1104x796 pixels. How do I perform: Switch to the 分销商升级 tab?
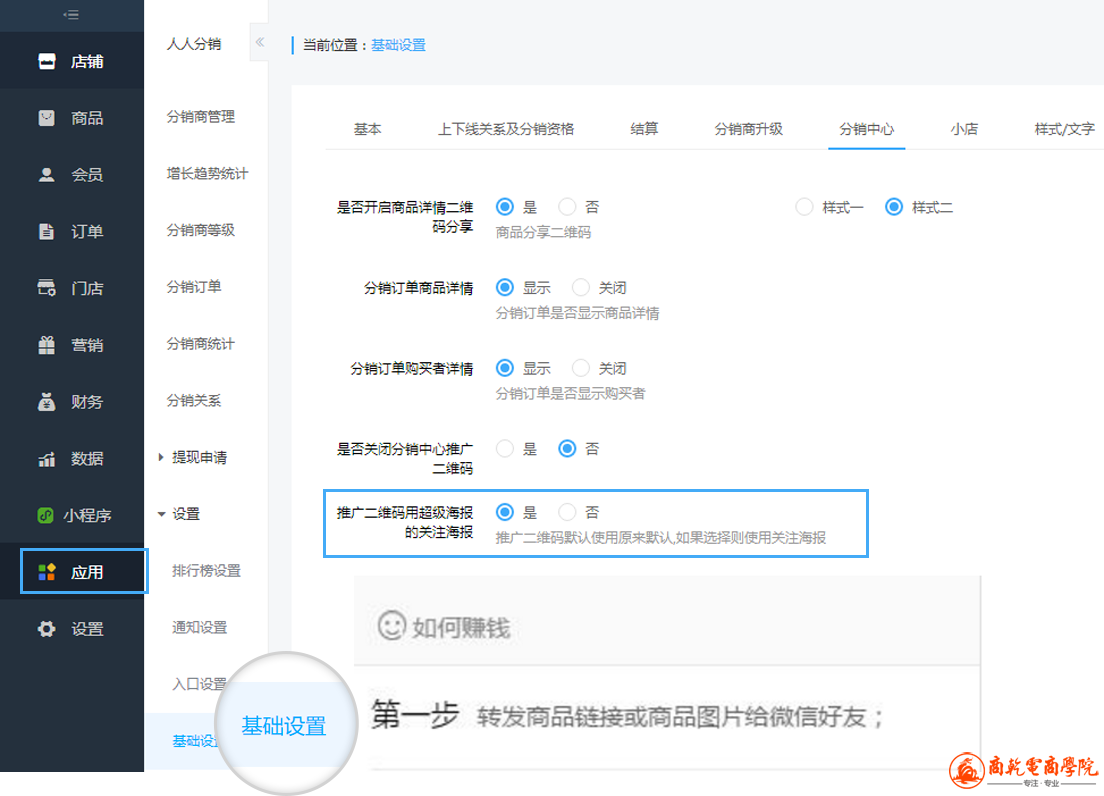tap(748, 129)
